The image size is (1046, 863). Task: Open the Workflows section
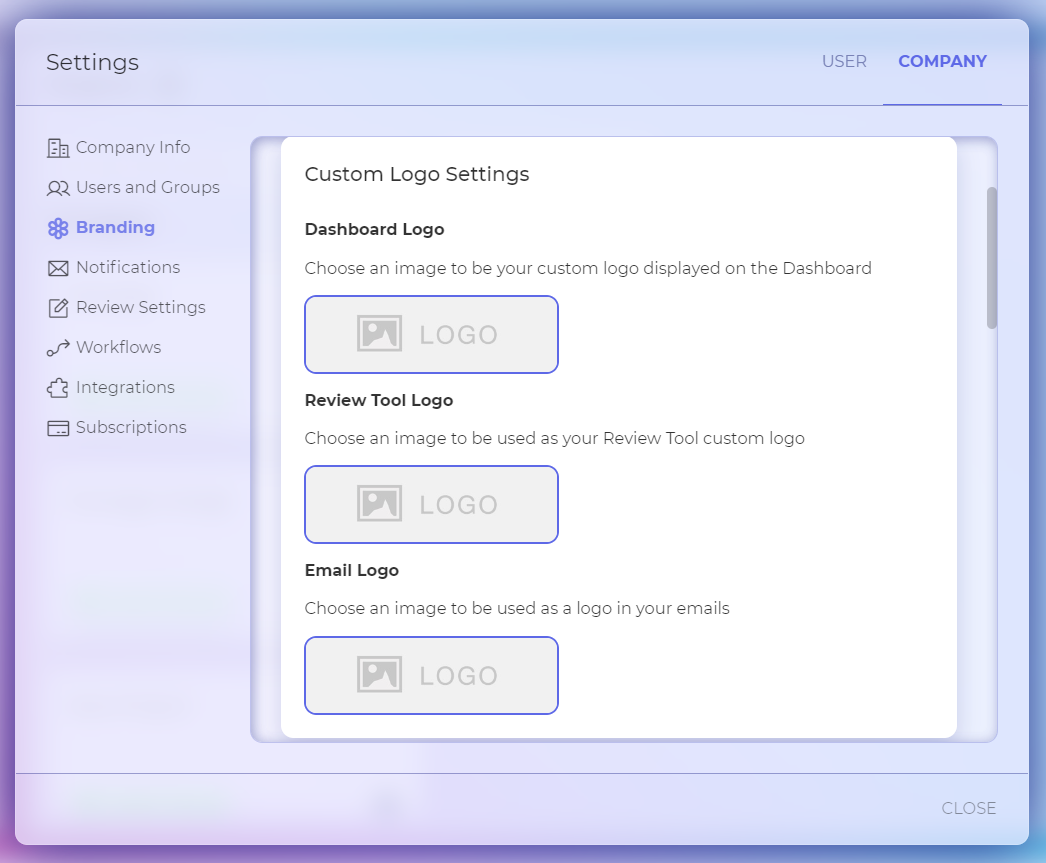point(104,347)
